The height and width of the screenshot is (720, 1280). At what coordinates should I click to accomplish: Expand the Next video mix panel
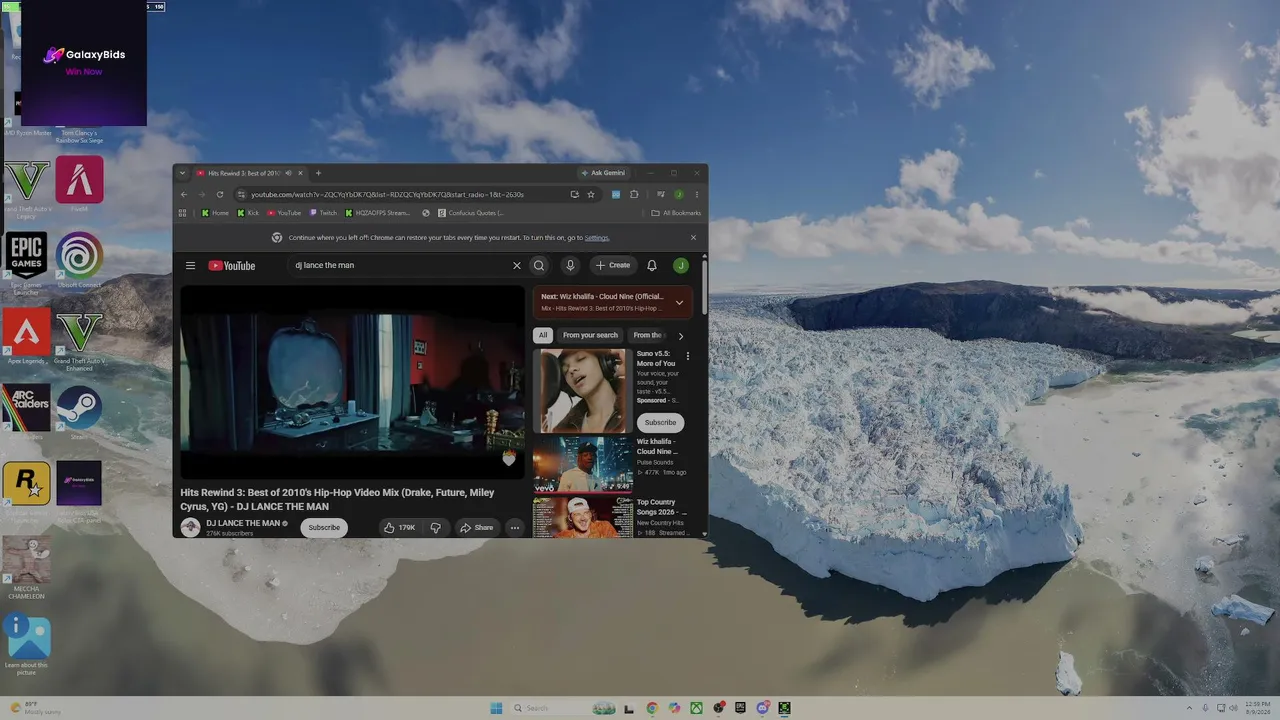coord(679,302)
